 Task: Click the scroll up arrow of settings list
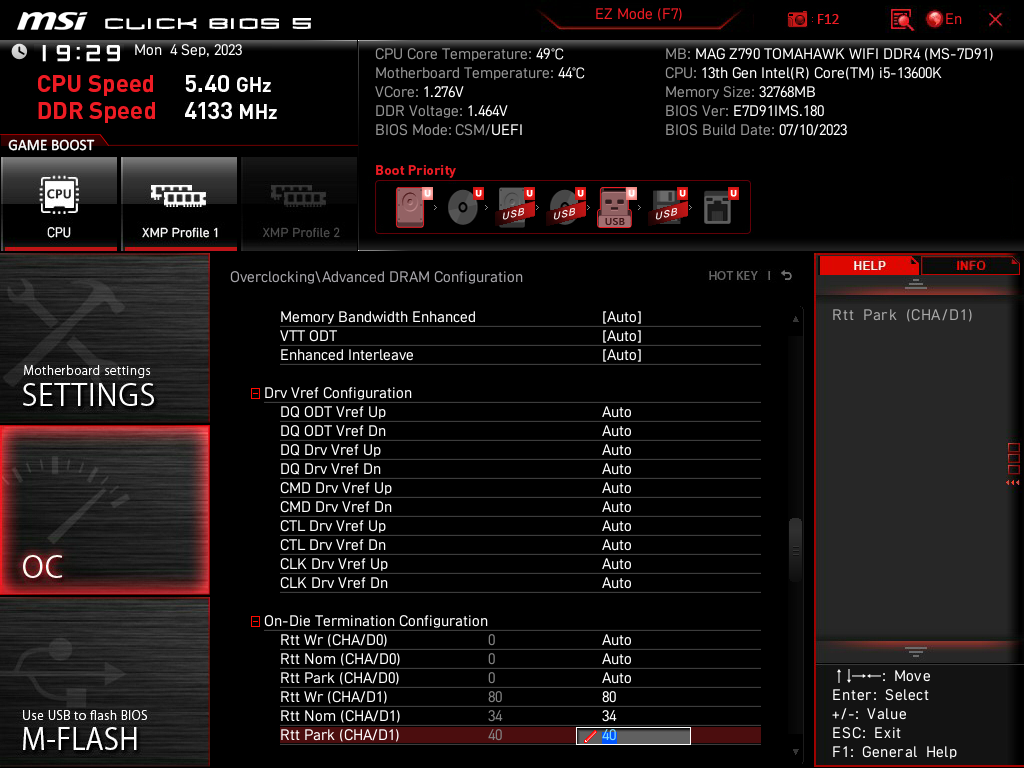click(x=795, y=319)
